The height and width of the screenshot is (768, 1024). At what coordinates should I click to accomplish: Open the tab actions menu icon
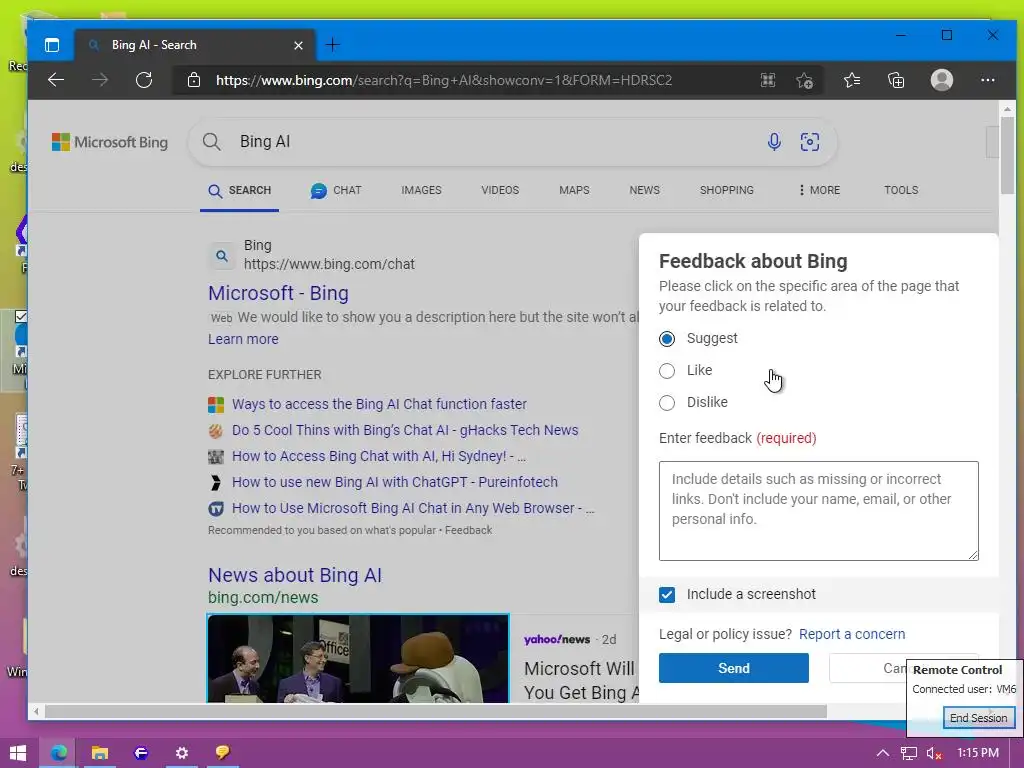point(52,45)
